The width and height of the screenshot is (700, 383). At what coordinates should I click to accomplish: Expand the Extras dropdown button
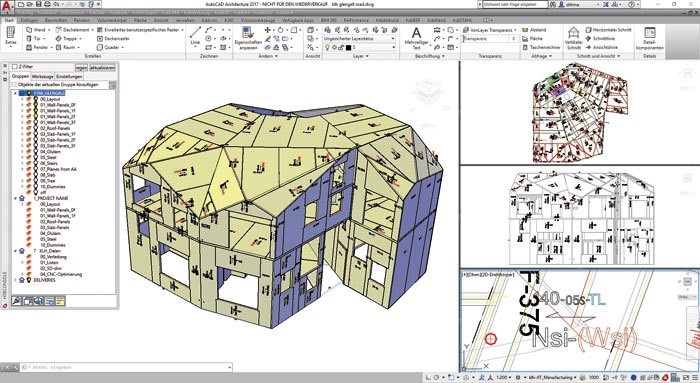click(x=11, y=37)
